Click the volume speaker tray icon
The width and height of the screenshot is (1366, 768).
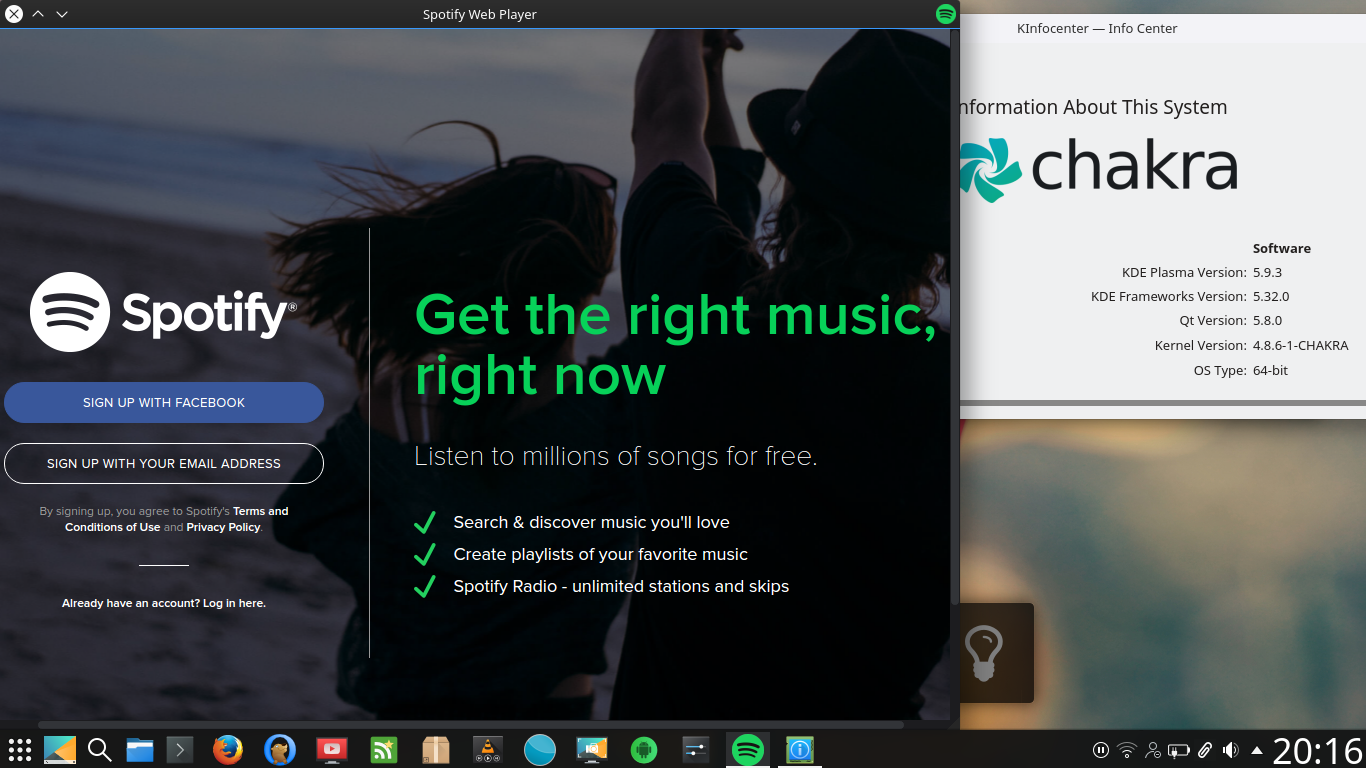(1231, 750)
